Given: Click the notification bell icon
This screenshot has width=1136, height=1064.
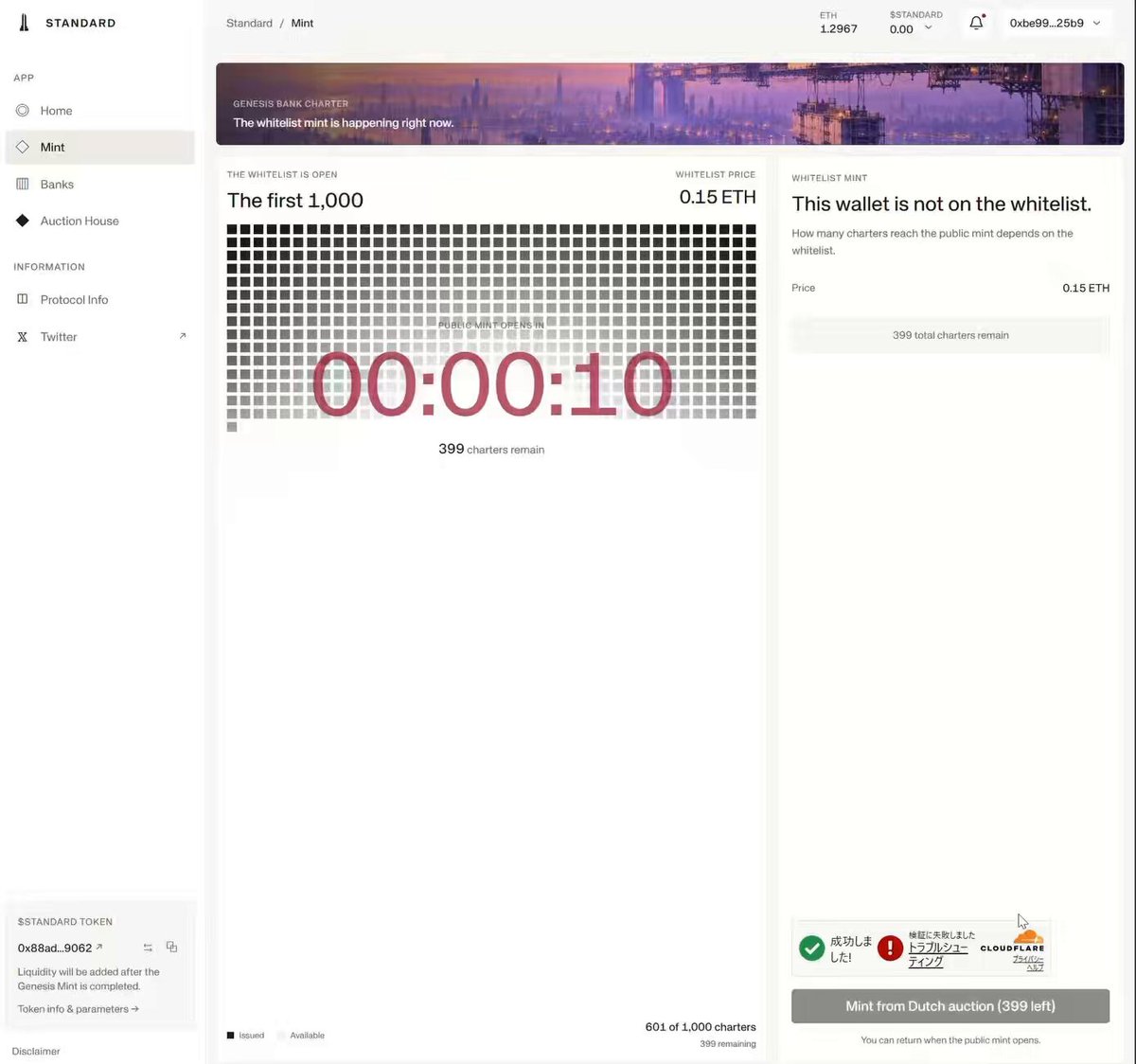Looking at the screenshot, I should click(x=976, y=23).
